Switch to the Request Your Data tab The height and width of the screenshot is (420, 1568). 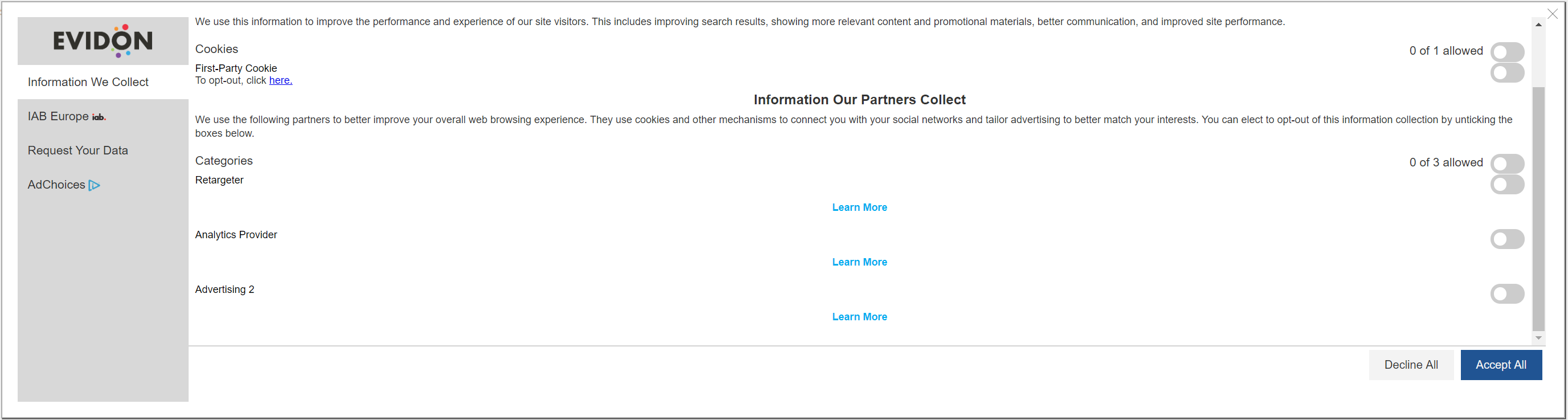click(78, 150)
